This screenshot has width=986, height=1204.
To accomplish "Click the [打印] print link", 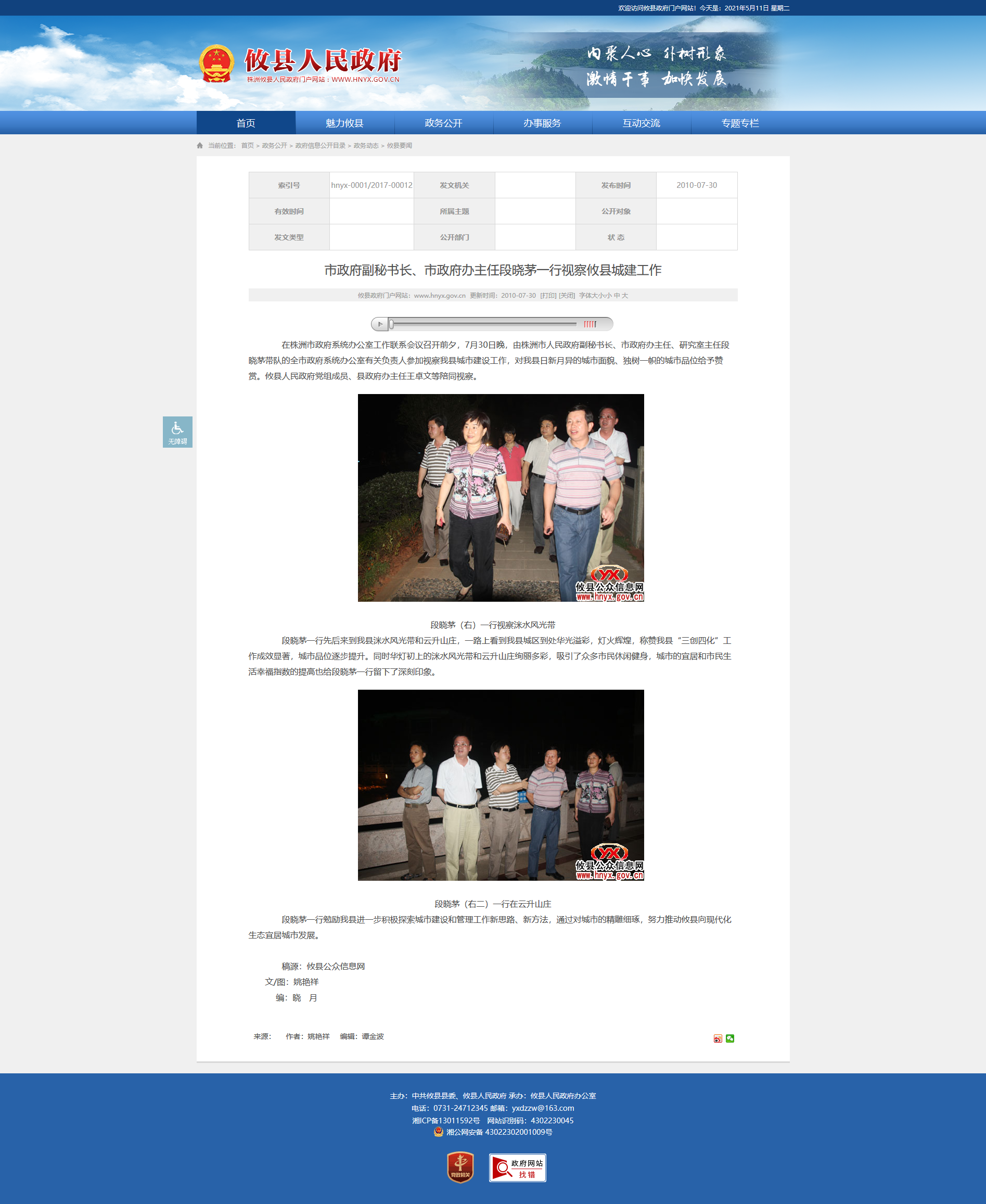I will [548, 296].
